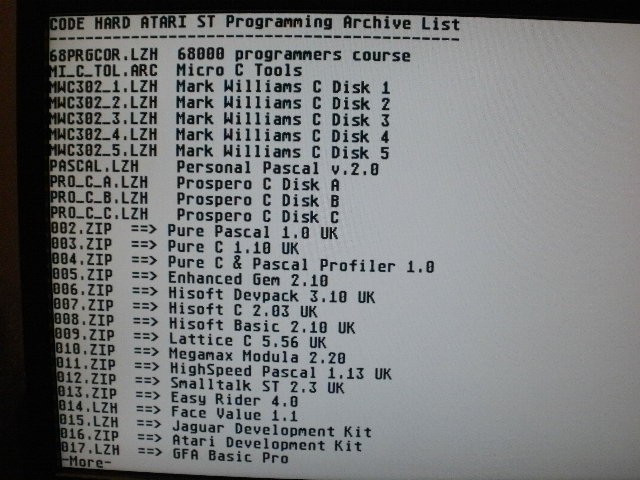Click 'Prospero C Disk A' description

coord(258,184)
